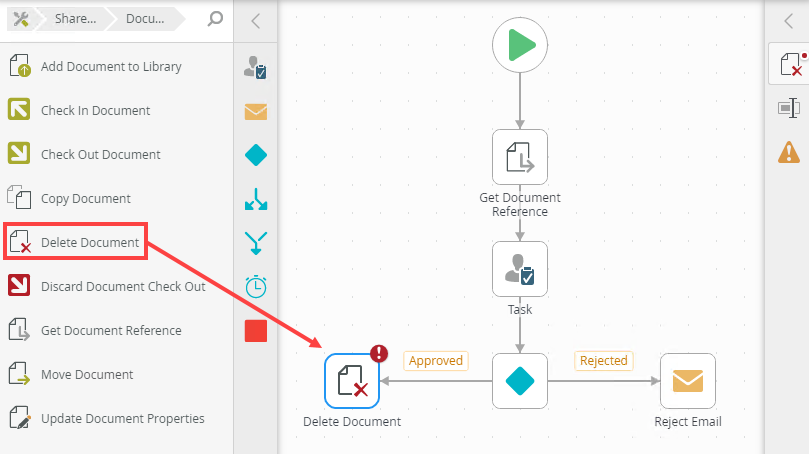
Task: Click the Copy Document label
Action: coord(86,199)
